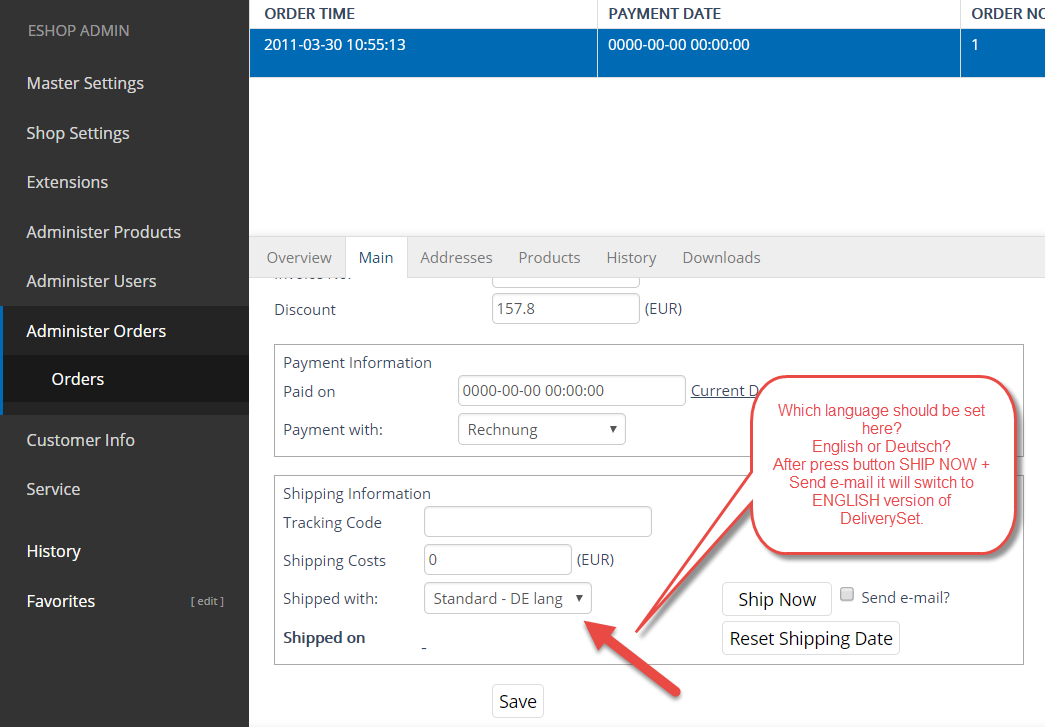
Task: Go to the Products tab
Action: (x=549, y=258)
